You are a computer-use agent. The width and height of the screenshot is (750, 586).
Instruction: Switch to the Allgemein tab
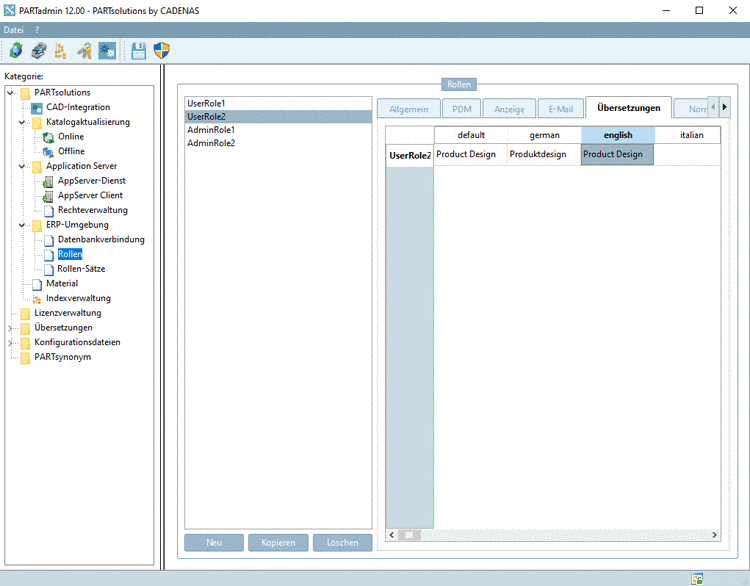coord(409,109)
